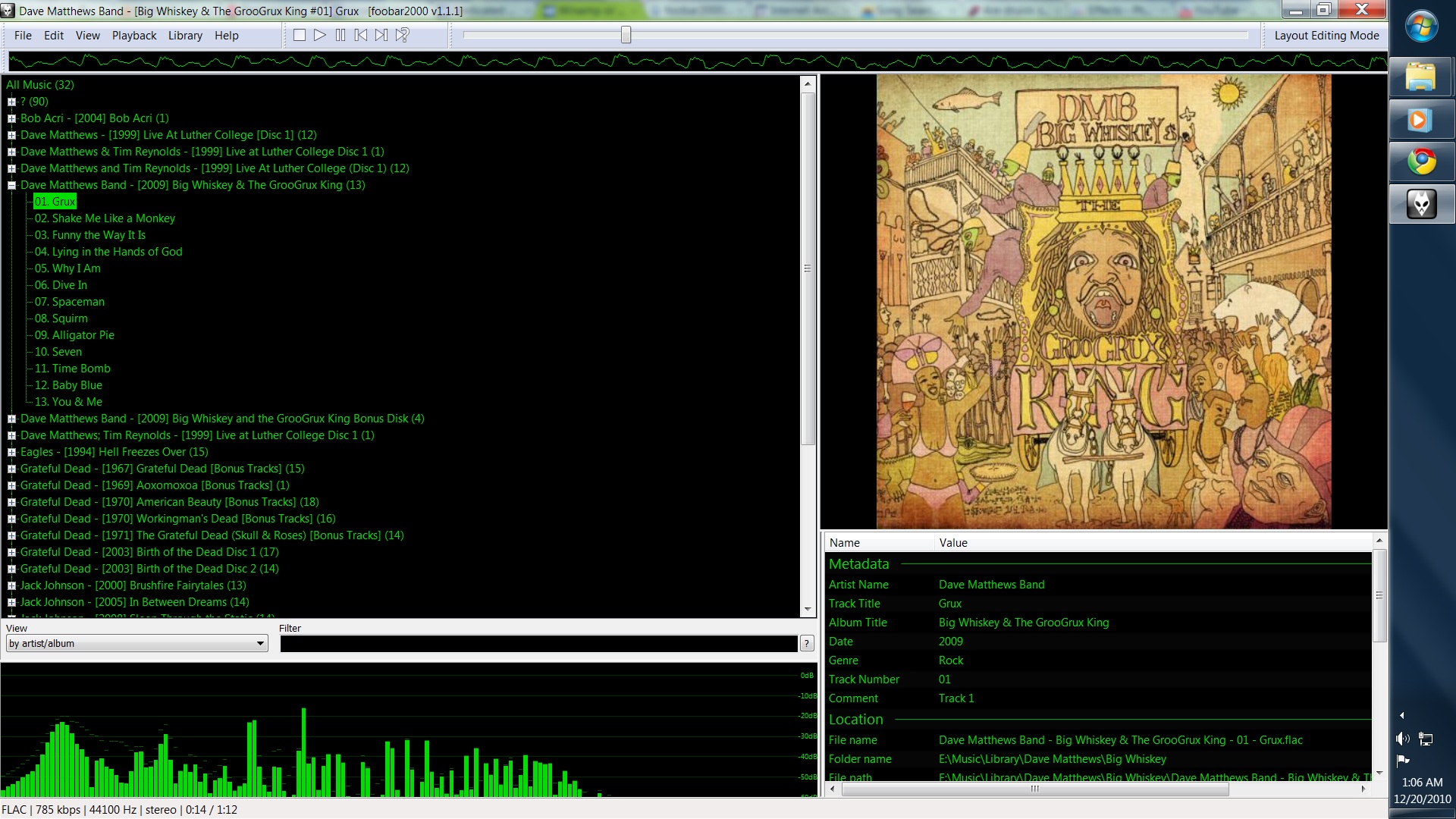Mute audio via the tray speaker icon
1456x819 pixels.
pyautogui.click(x=1403, y=739)
